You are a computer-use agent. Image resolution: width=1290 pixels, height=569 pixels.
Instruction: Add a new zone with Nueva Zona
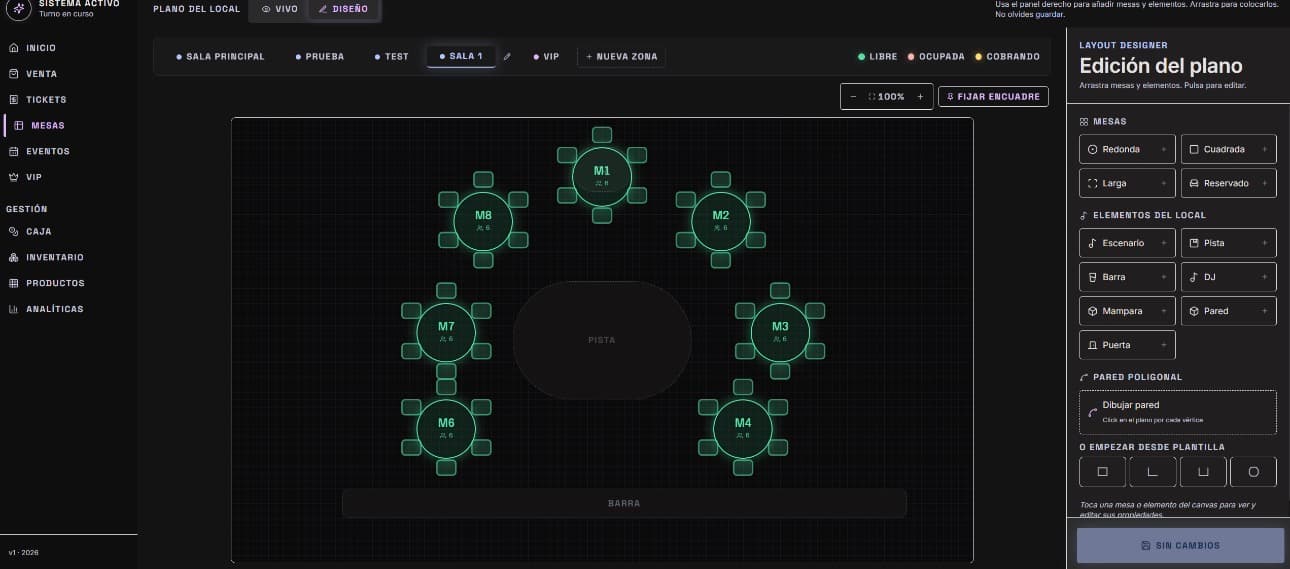coord(621,57)
